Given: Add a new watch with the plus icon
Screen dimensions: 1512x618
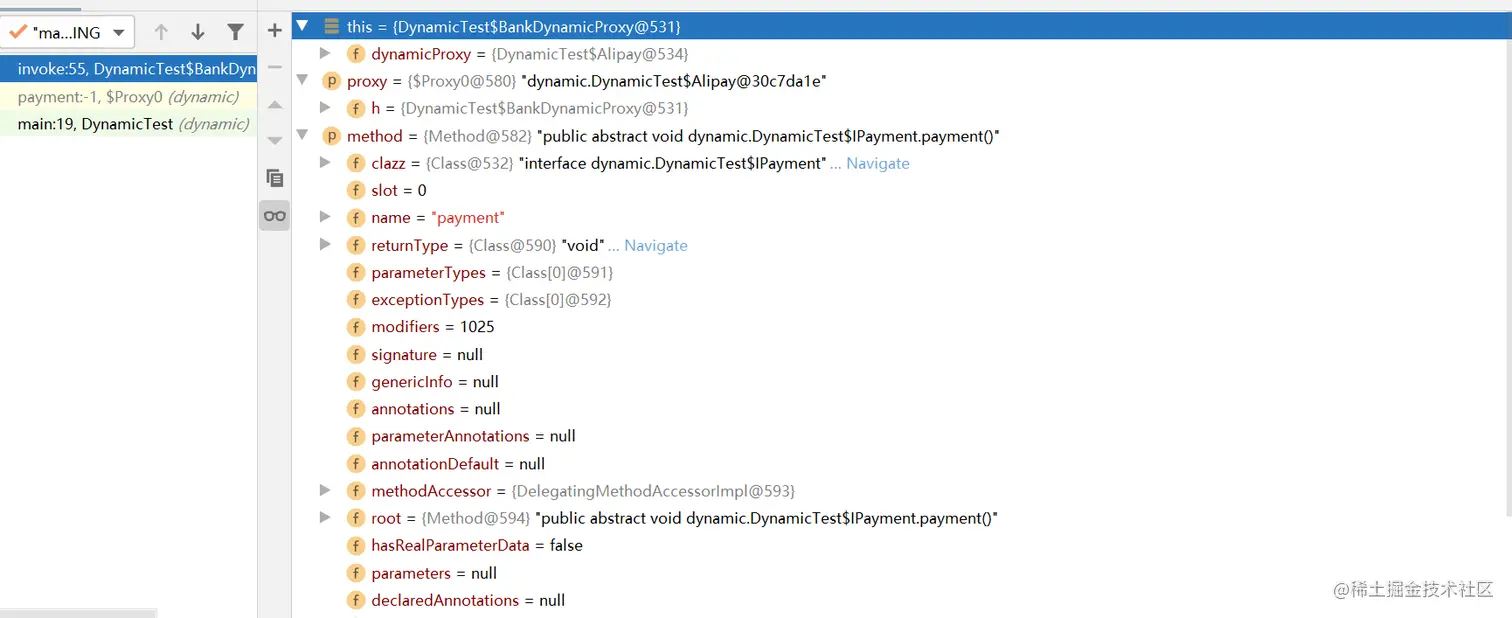Looking at the screenshot, I should (x=275, y=30).
